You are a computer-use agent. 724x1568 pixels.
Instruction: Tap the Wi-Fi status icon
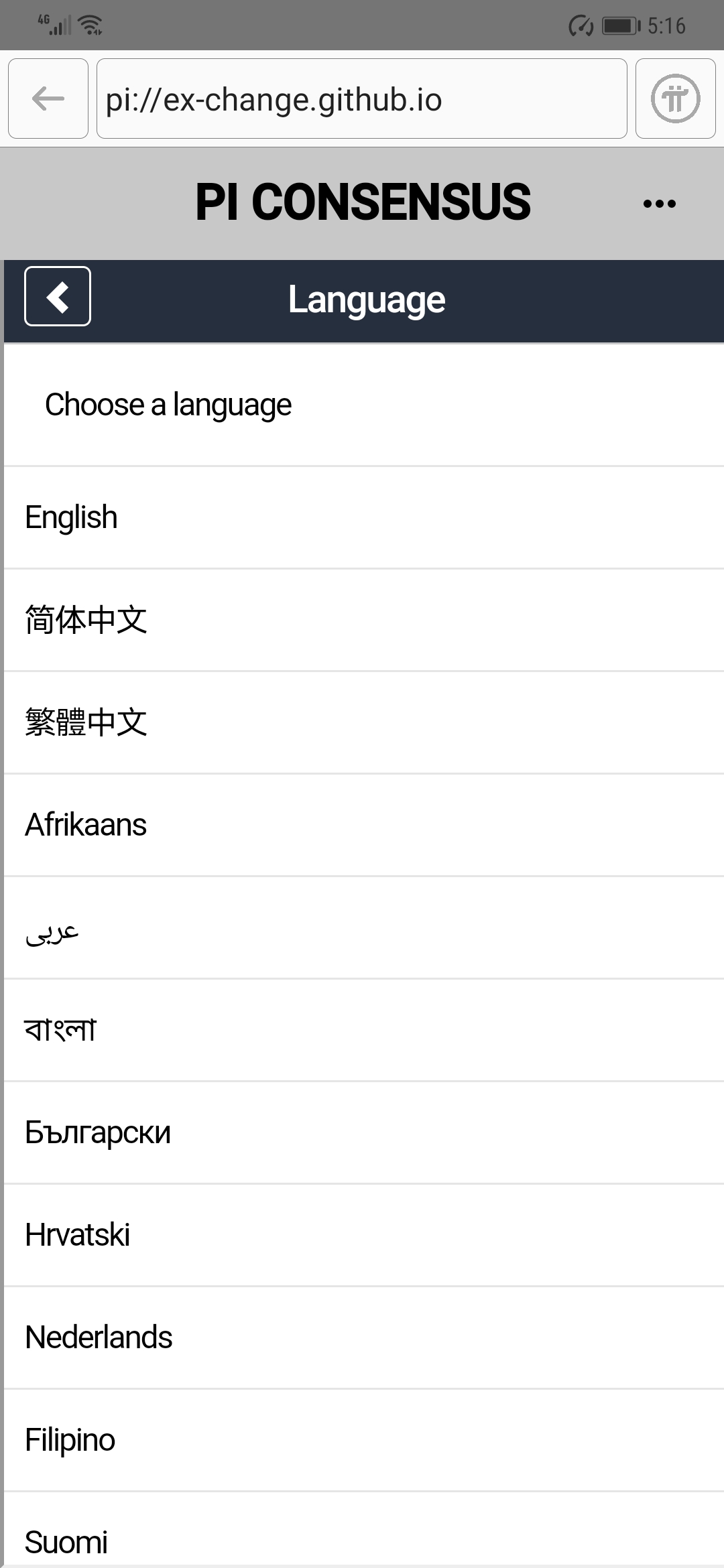click(90, 25)
